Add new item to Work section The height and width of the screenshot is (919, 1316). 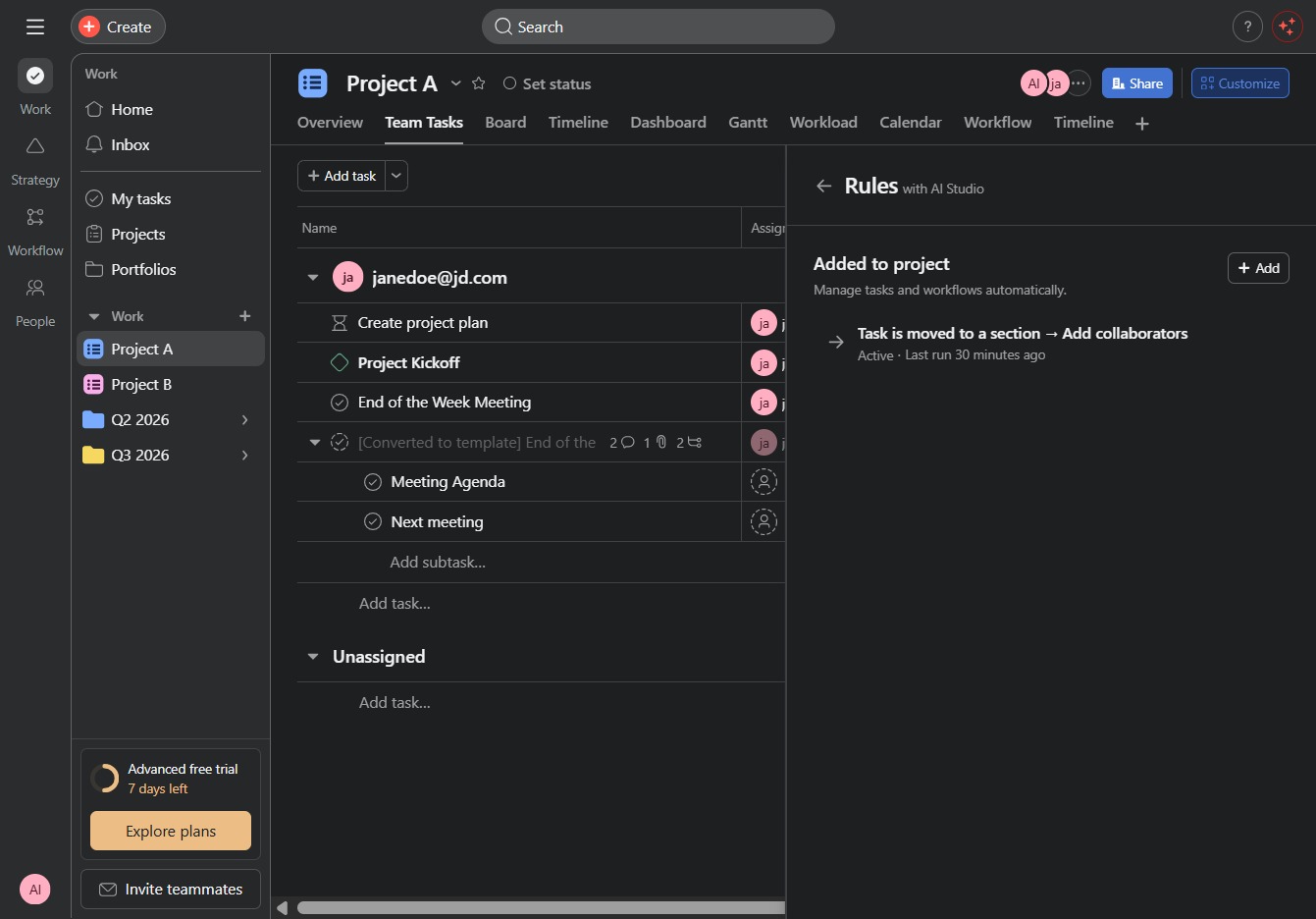[x=245, y=316]
